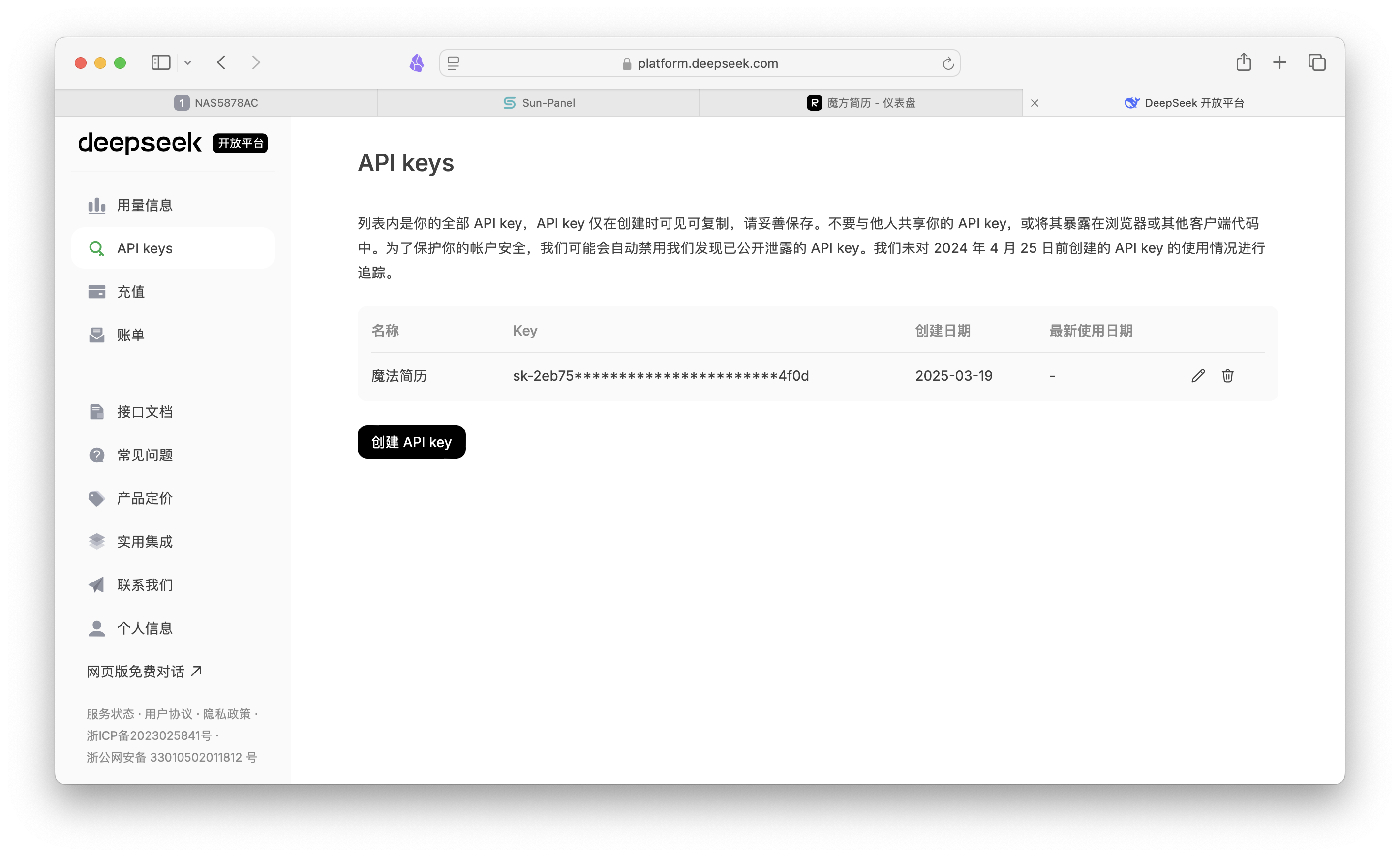Click the masked key sk-2eb75…4f0d
This screenshot has height=857, width=1400.
(x=661, y=376)
